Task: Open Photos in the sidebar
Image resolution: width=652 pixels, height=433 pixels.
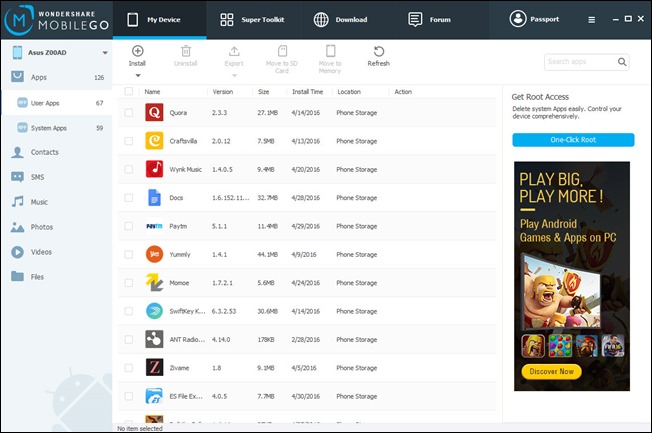Action: pos(57,227)
